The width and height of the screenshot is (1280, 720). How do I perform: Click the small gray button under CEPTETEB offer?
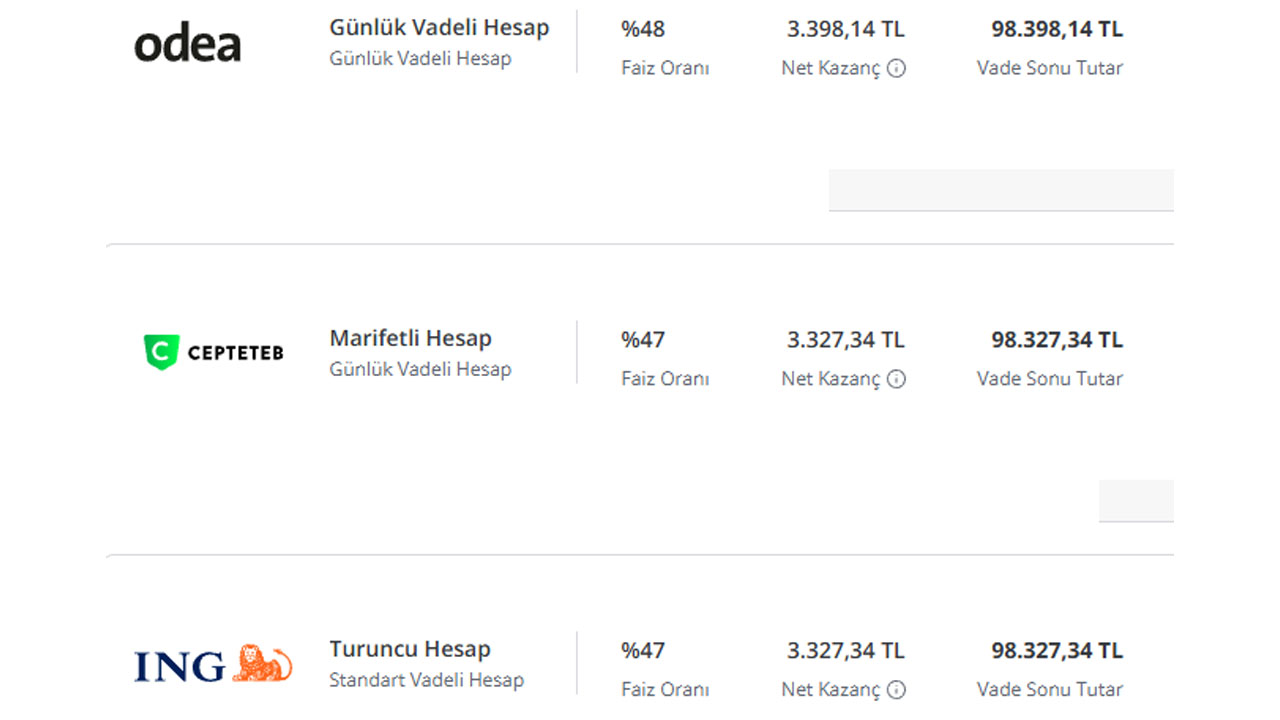[x=1136, y=500]
